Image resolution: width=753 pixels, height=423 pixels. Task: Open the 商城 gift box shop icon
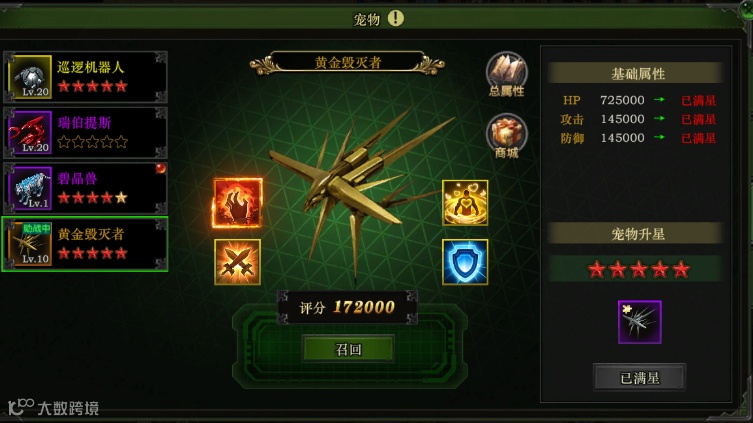(x=507, y=136)
